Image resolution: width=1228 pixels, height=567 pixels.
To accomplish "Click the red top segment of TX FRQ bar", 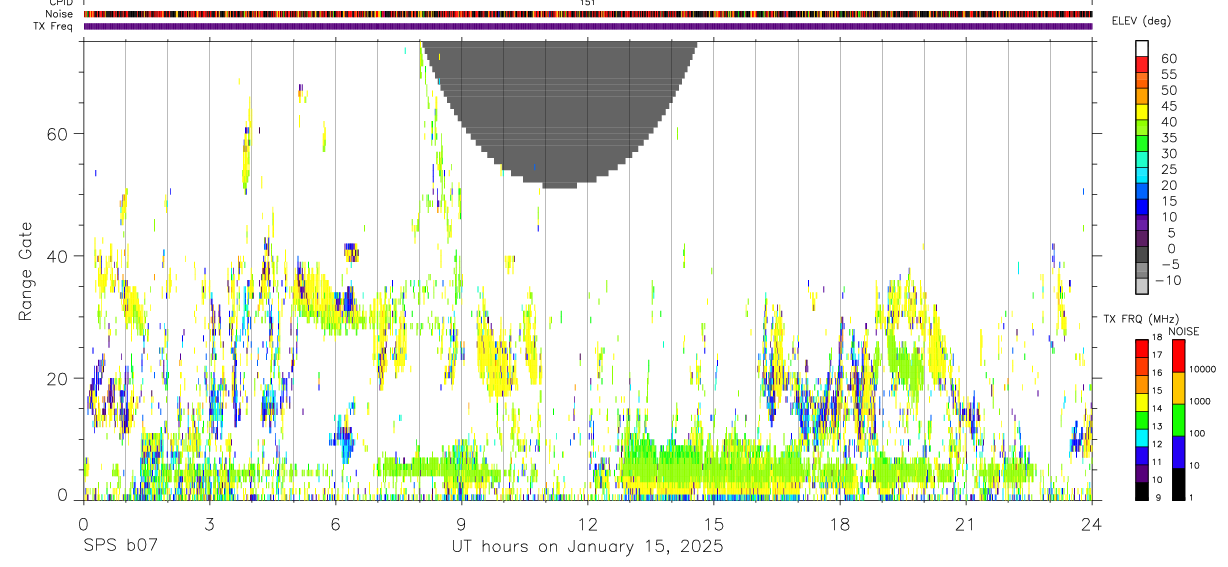I will coord(1142,348).
